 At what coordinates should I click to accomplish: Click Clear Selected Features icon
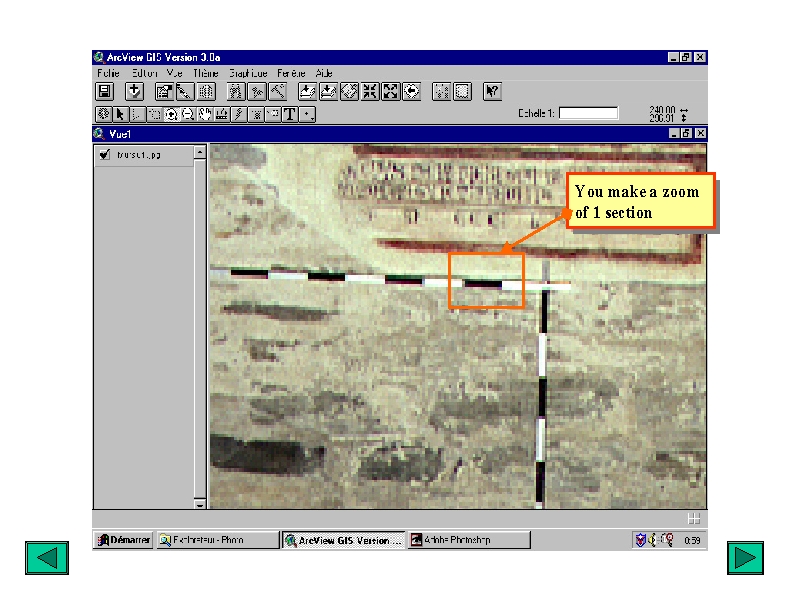(462, 92)
